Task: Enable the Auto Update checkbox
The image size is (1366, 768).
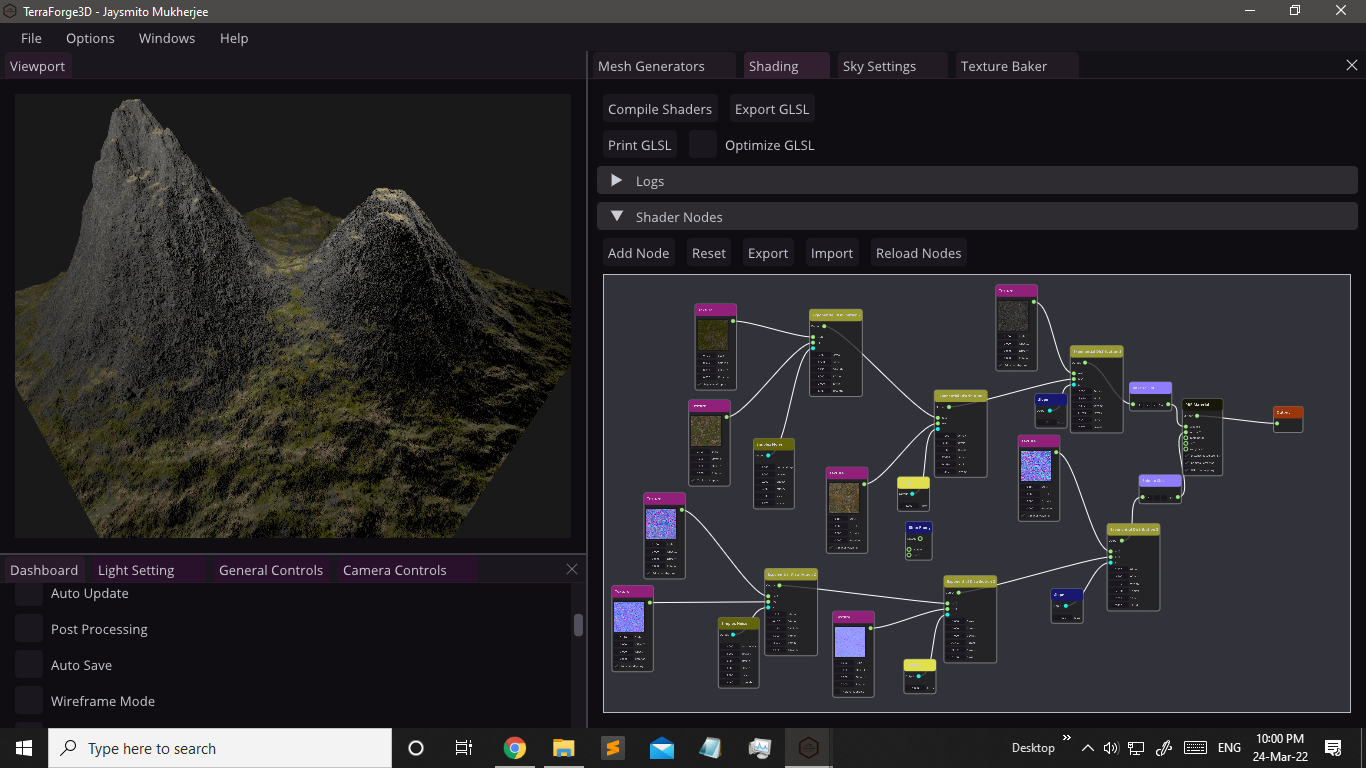Action: point(29,595)
